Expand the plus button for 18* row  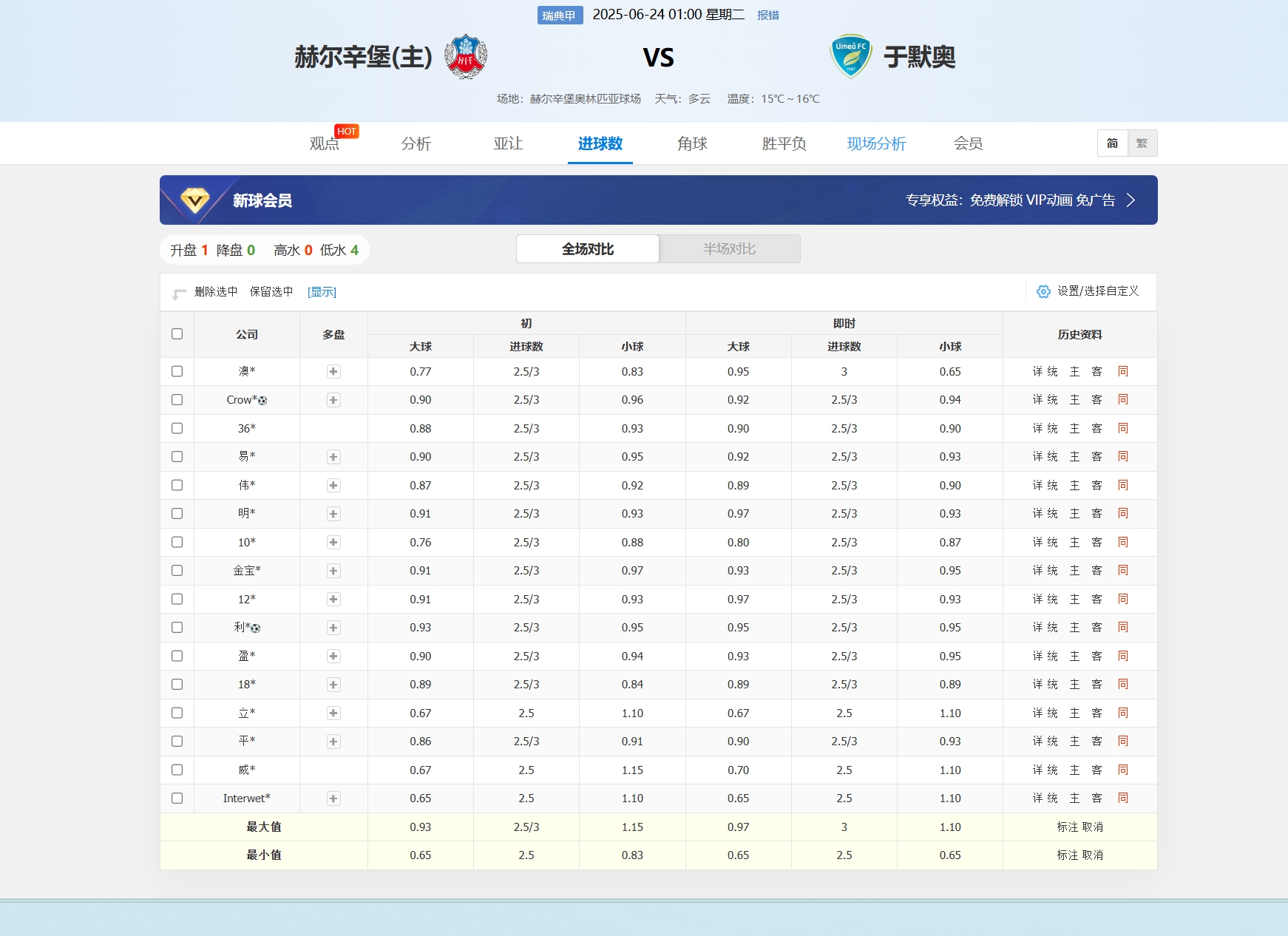point(333,685)
